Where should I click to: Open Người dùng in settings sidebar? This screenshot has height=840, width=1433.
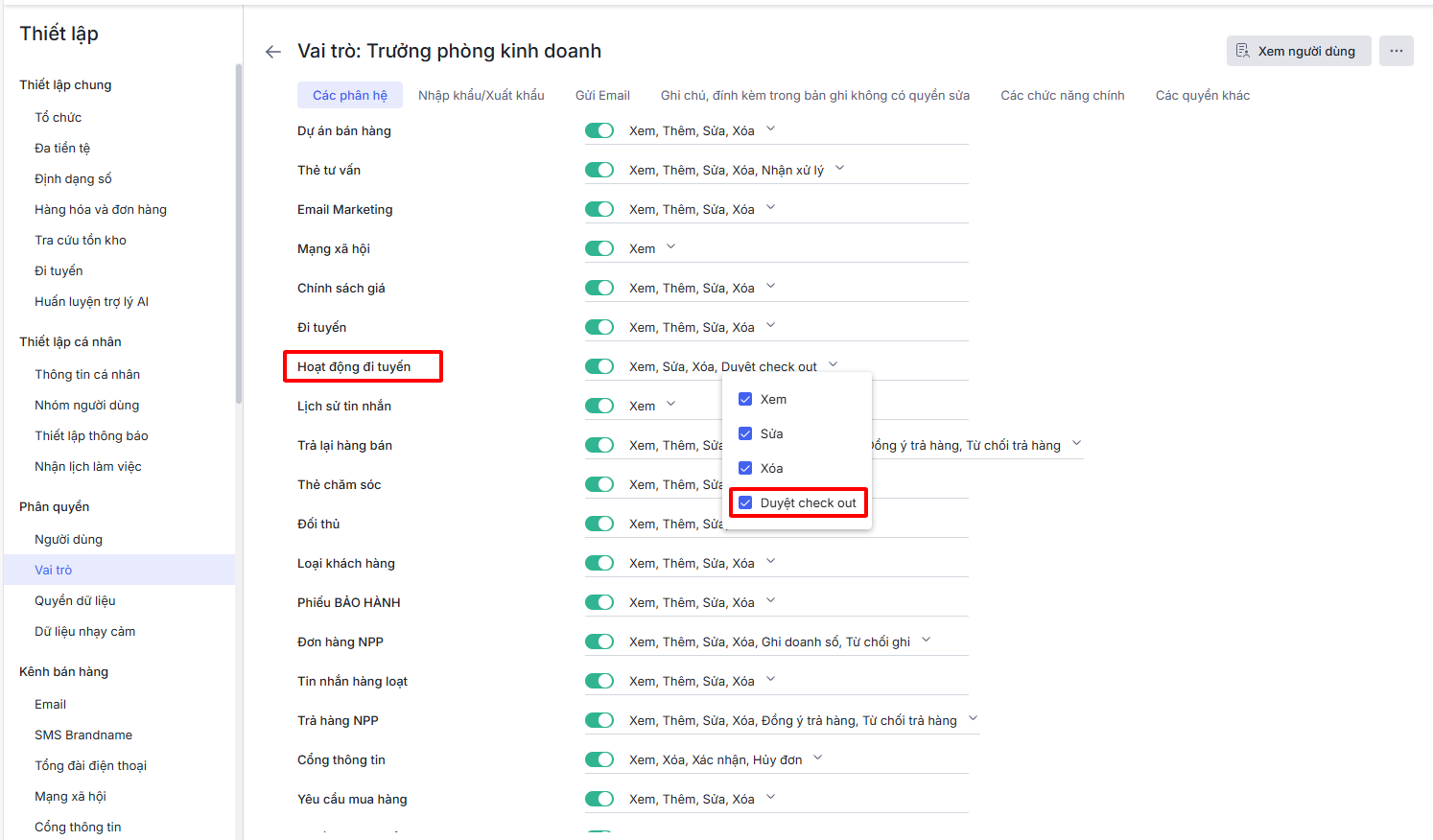68,539
